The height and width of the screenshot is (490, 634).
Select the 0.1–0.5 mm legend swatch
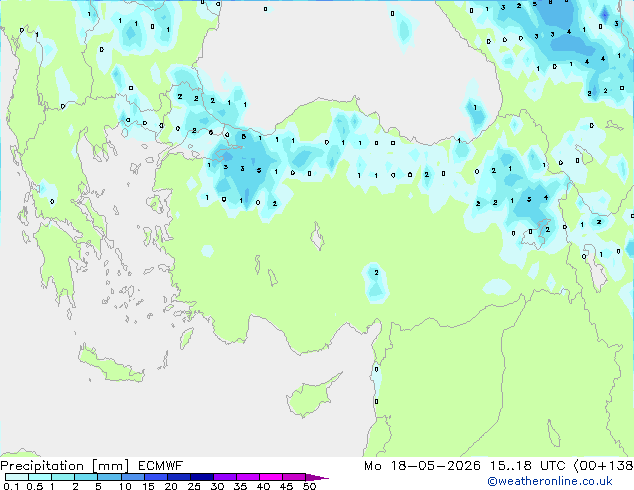17,477
